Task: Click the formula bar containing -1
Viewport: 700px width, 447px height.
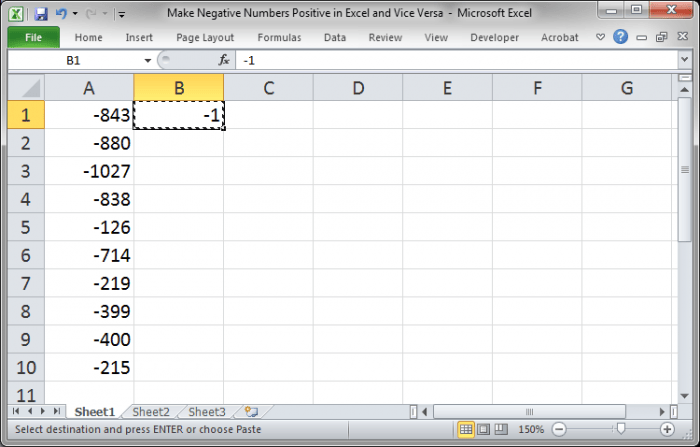Action: 456,60
